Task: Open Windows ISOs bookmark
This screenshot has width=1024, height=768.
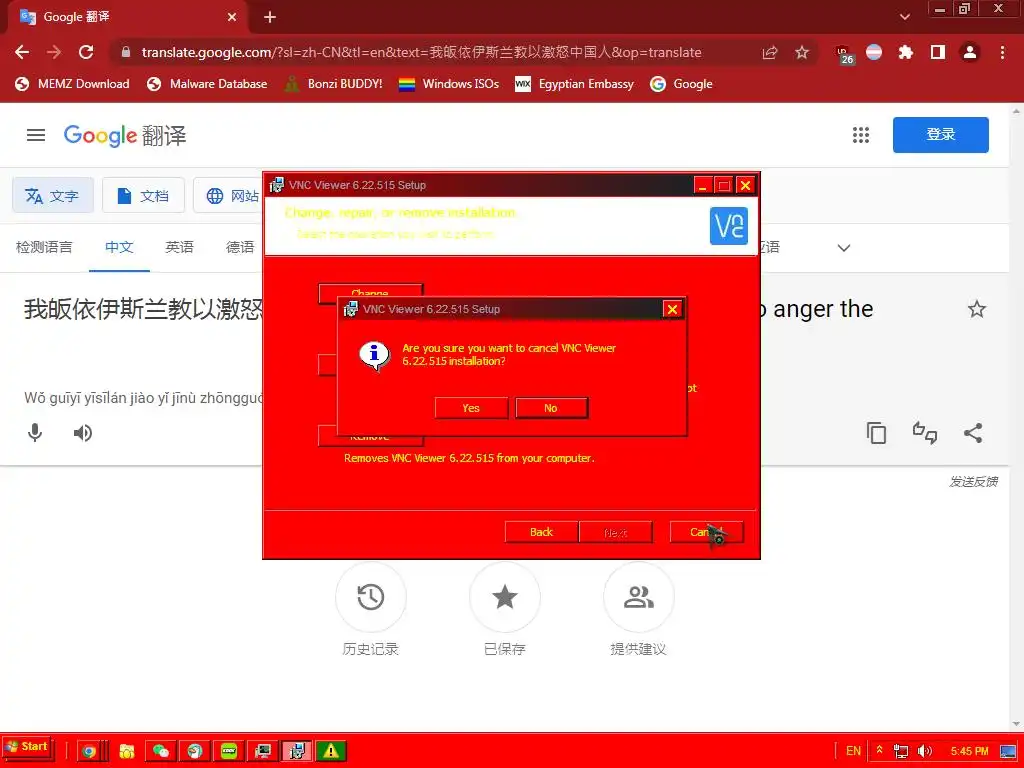Action: coord(449,84)
